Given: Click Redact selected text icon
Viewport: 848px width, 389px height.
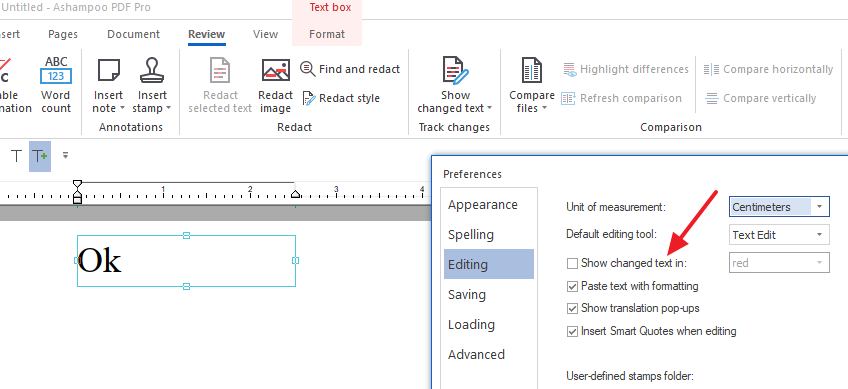Looking at the screenshot, I should 220,70.
